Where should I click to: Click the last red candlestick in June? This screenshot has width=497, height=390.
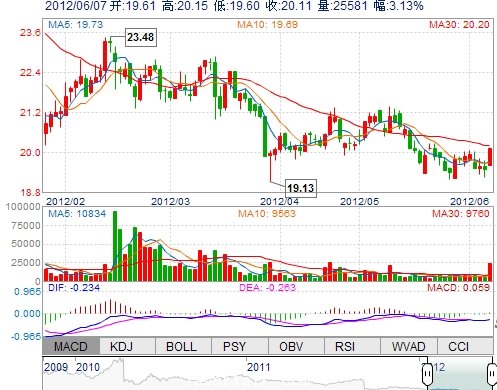pos(490,157)
